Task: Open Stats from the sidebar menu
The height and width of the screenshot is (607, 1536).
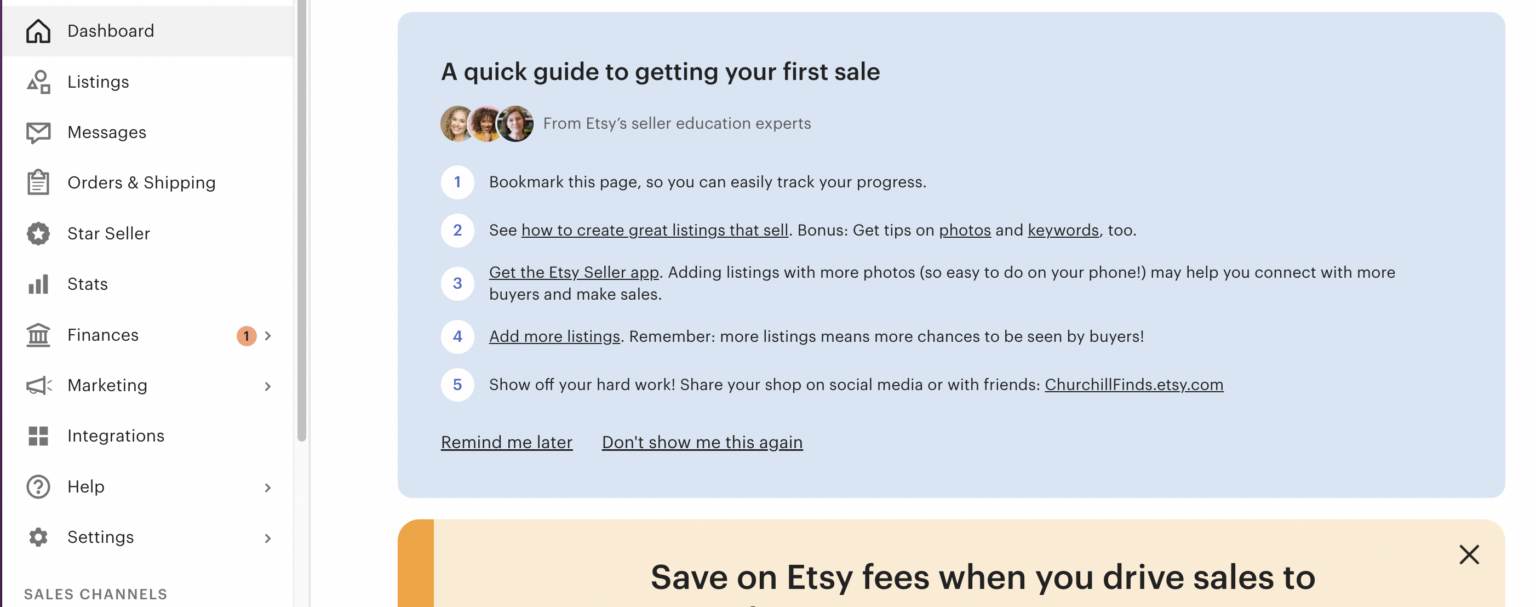Action: coord(87,283)
